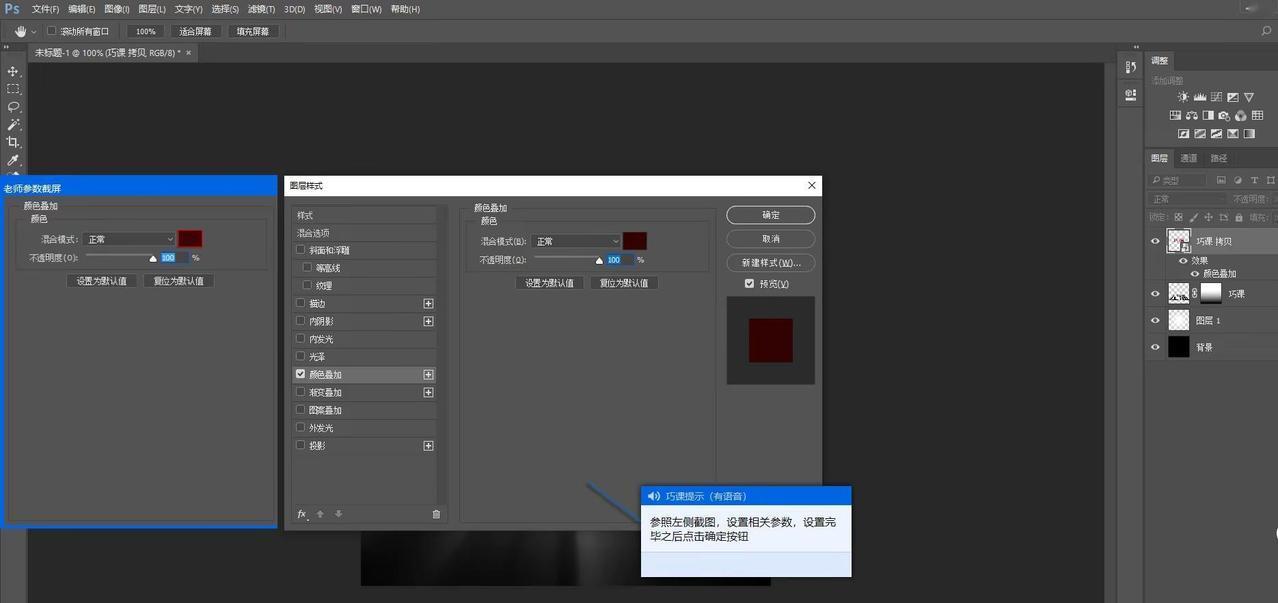Click the 取消 button
The image size is (1278, 603).
(770, 239)
